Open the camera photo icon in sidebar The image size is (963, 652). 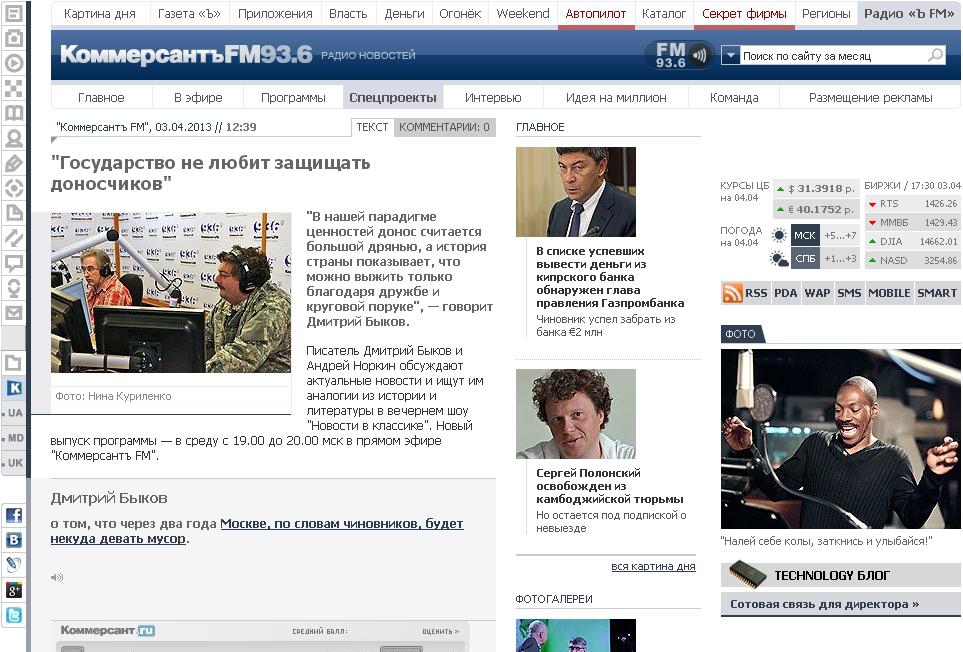tap(14, 38)
